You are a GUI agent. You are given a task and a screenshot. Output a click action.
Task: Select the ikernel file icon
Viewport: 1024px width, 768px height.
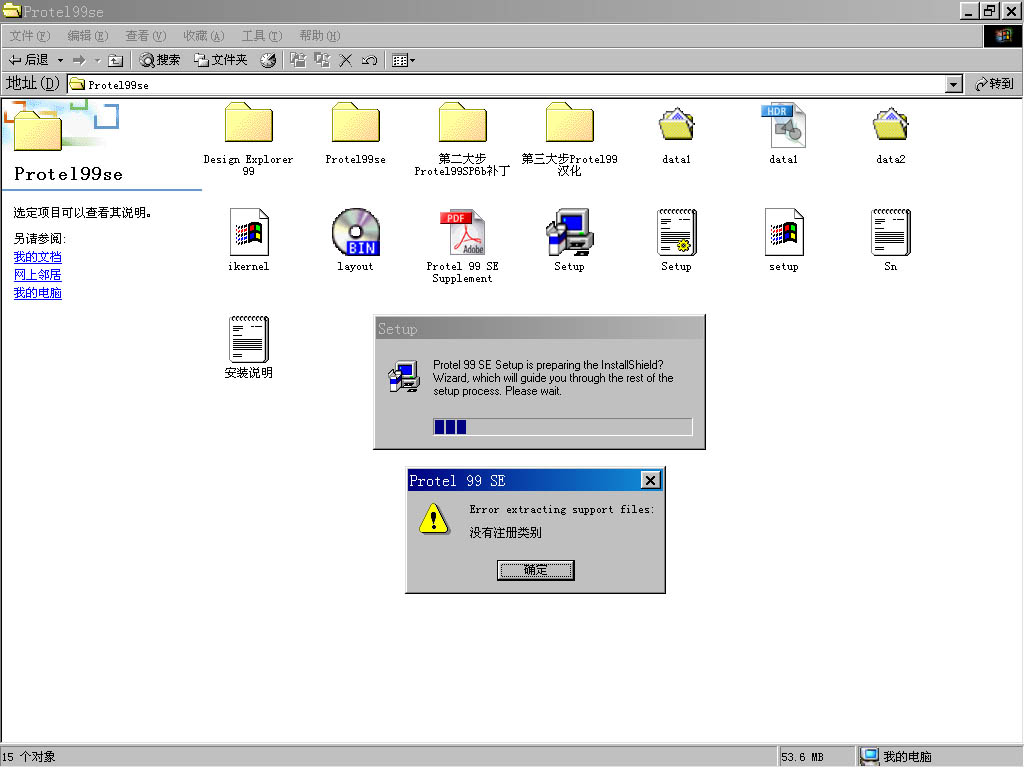(249, 232)
